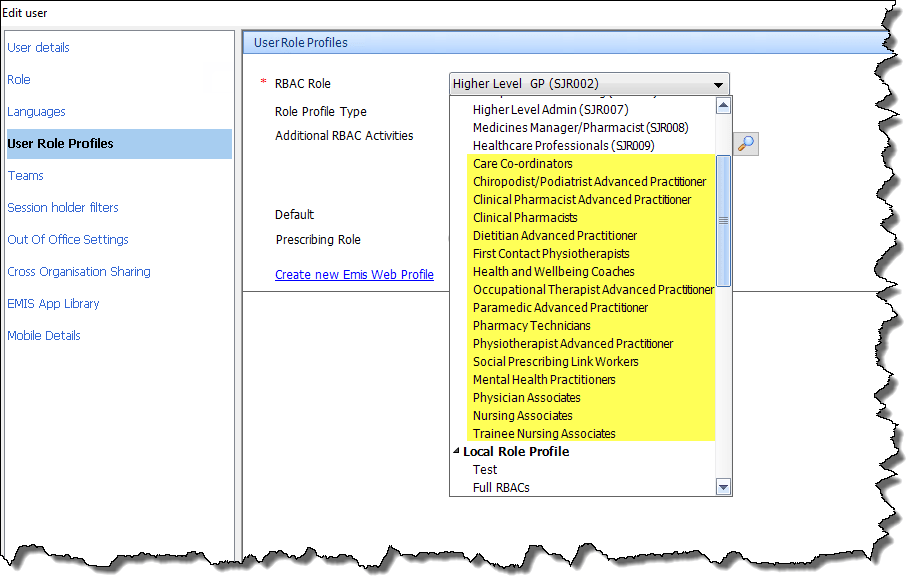Open Session holder filters
Image resolution: width=909 pixels, height=581 pixels.
coord(63,208)
